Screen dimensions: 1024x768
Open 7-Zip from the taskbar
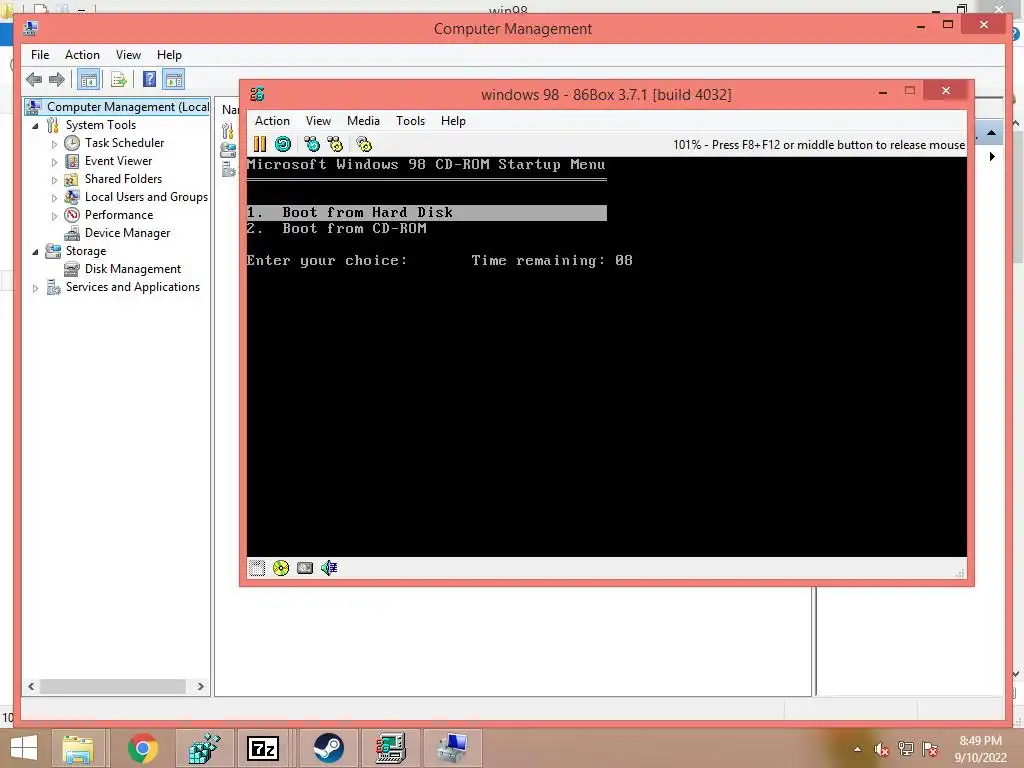[x=263, y=748]
